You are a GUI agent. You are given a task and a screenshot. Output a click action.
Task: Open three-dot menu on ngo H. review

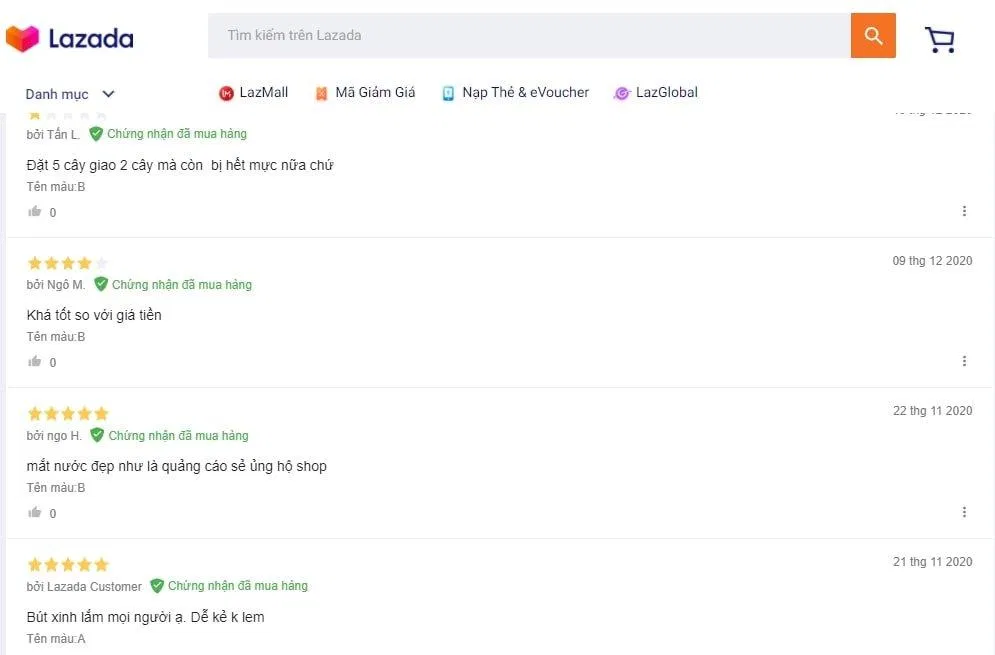click(x=964, y=512)
